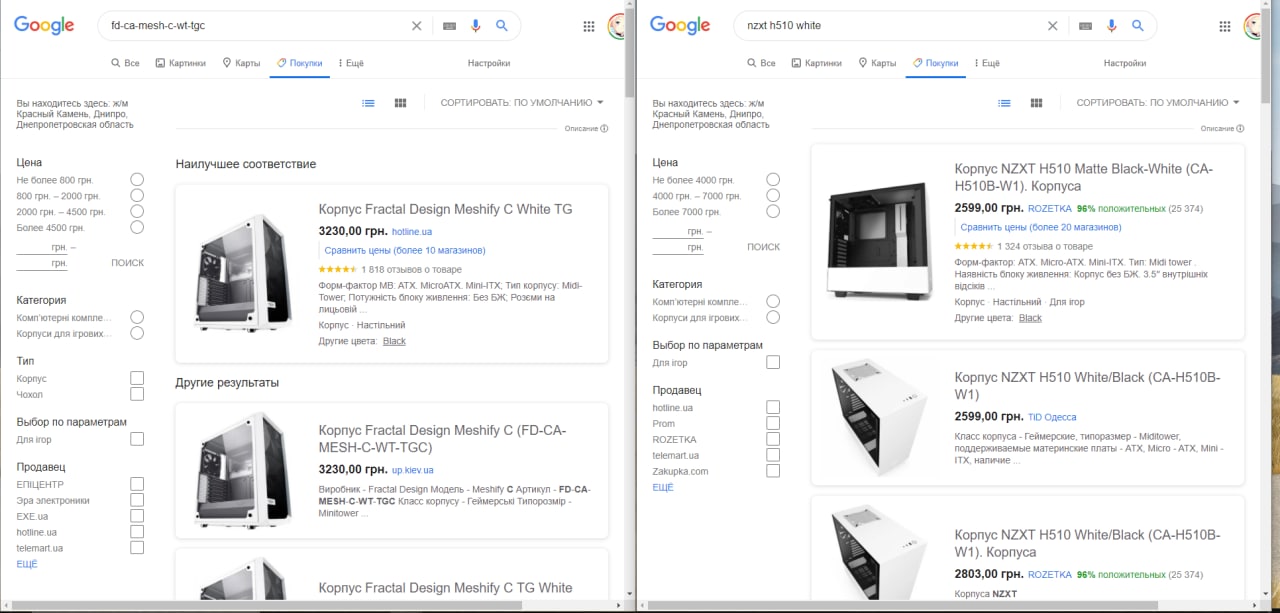1280x613 pixels.
Task: Open Google apps grid in left window
Action: click(589, 26)
